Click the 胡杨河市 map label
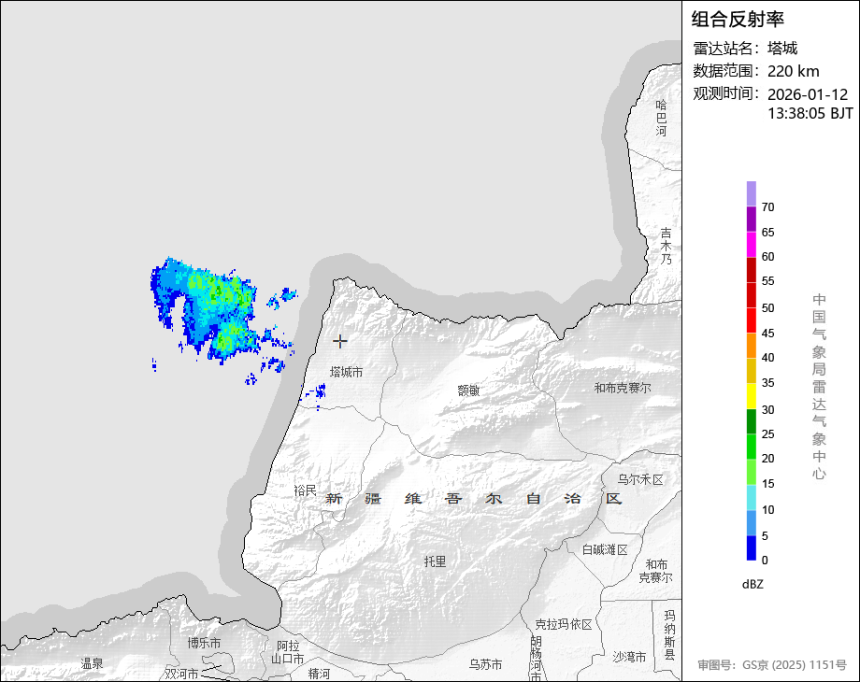This screenshot has height=682, width=860. coord(536,658)
